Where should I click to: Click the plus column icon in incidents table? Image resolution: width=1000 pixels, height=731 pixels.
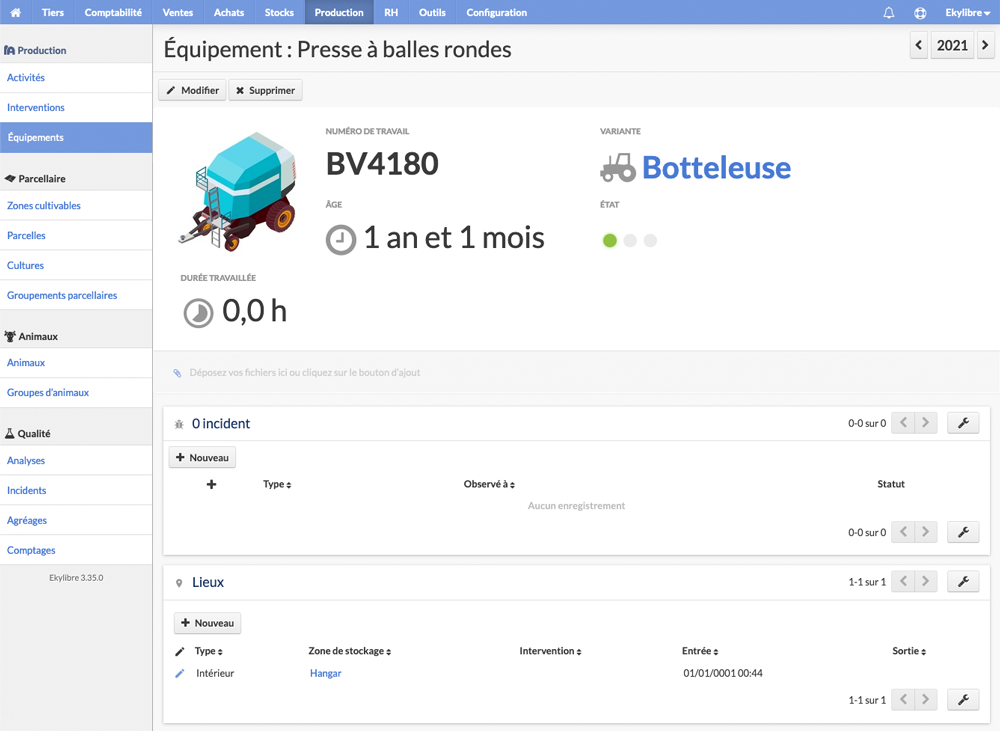click(x=212, y=484)
